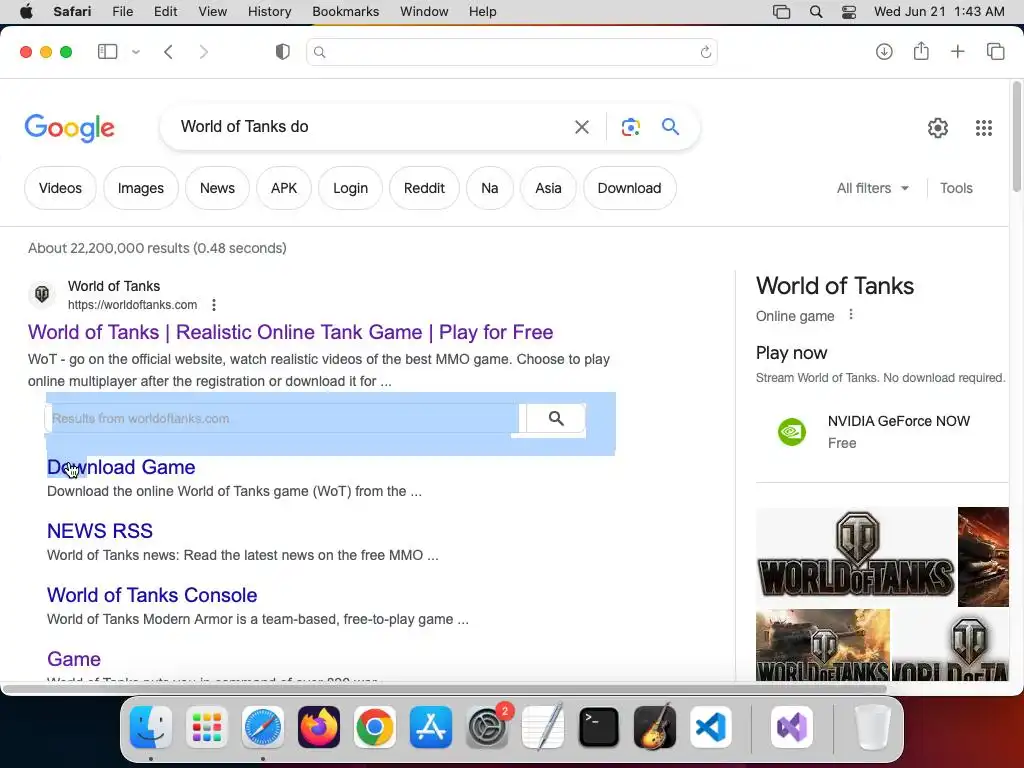This screenshot has height=768, width=1024.
Task: Reload the page via the refresh icon
Action: pos(705,52)
